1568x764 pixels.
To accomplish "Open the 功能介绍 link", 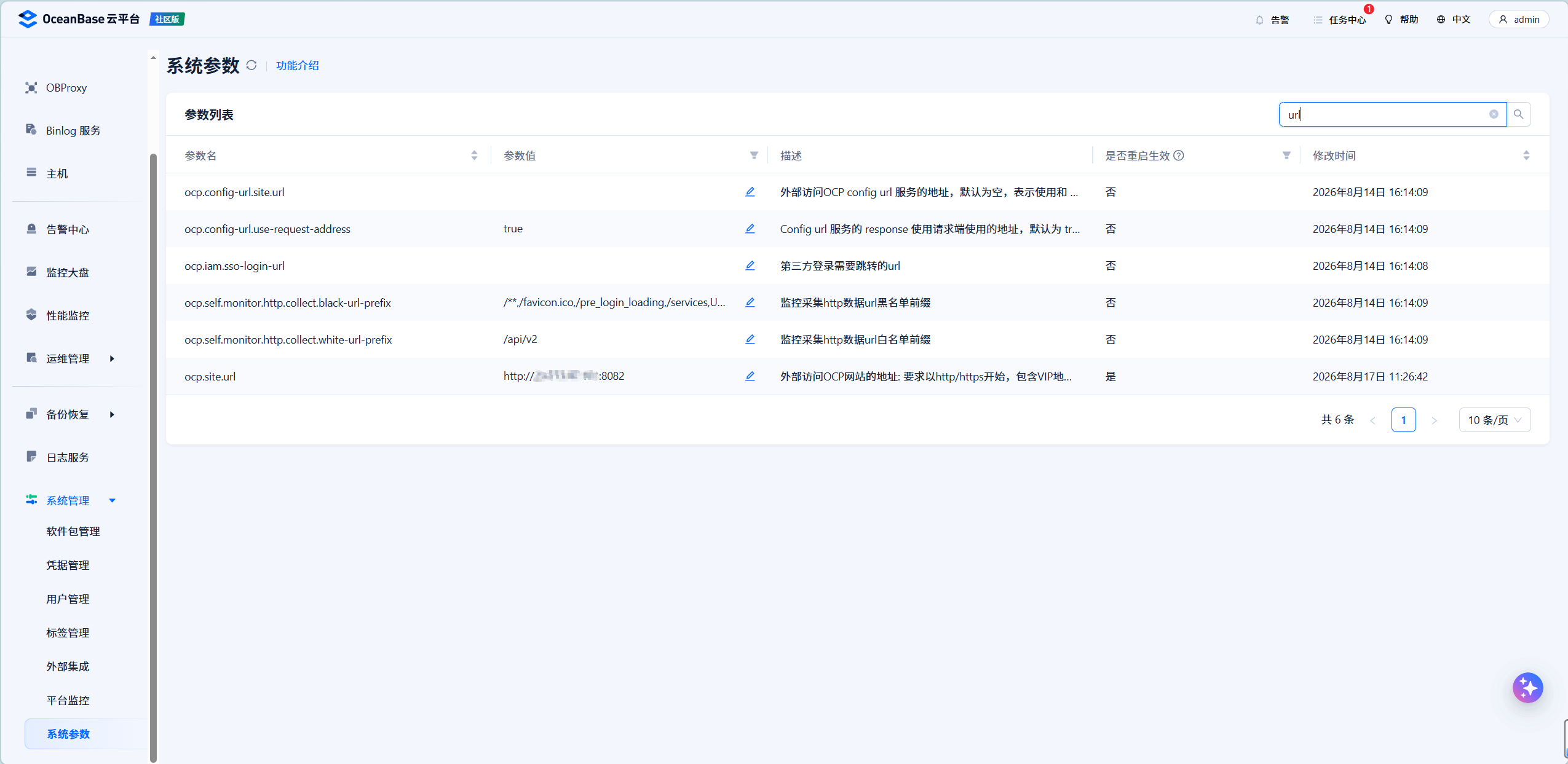I will (x=298, y=66).
